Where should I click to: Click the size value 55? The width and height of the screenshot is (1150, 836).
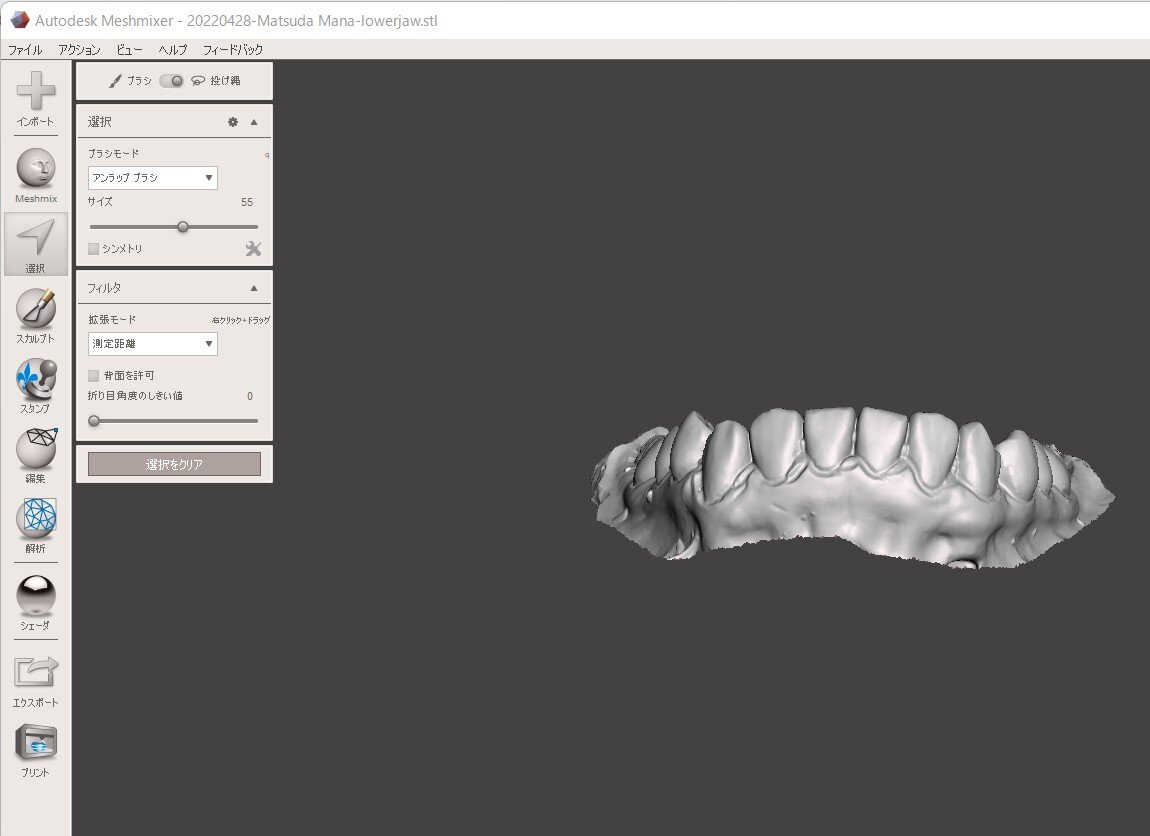pyautogui.click(x=247, y=202)
